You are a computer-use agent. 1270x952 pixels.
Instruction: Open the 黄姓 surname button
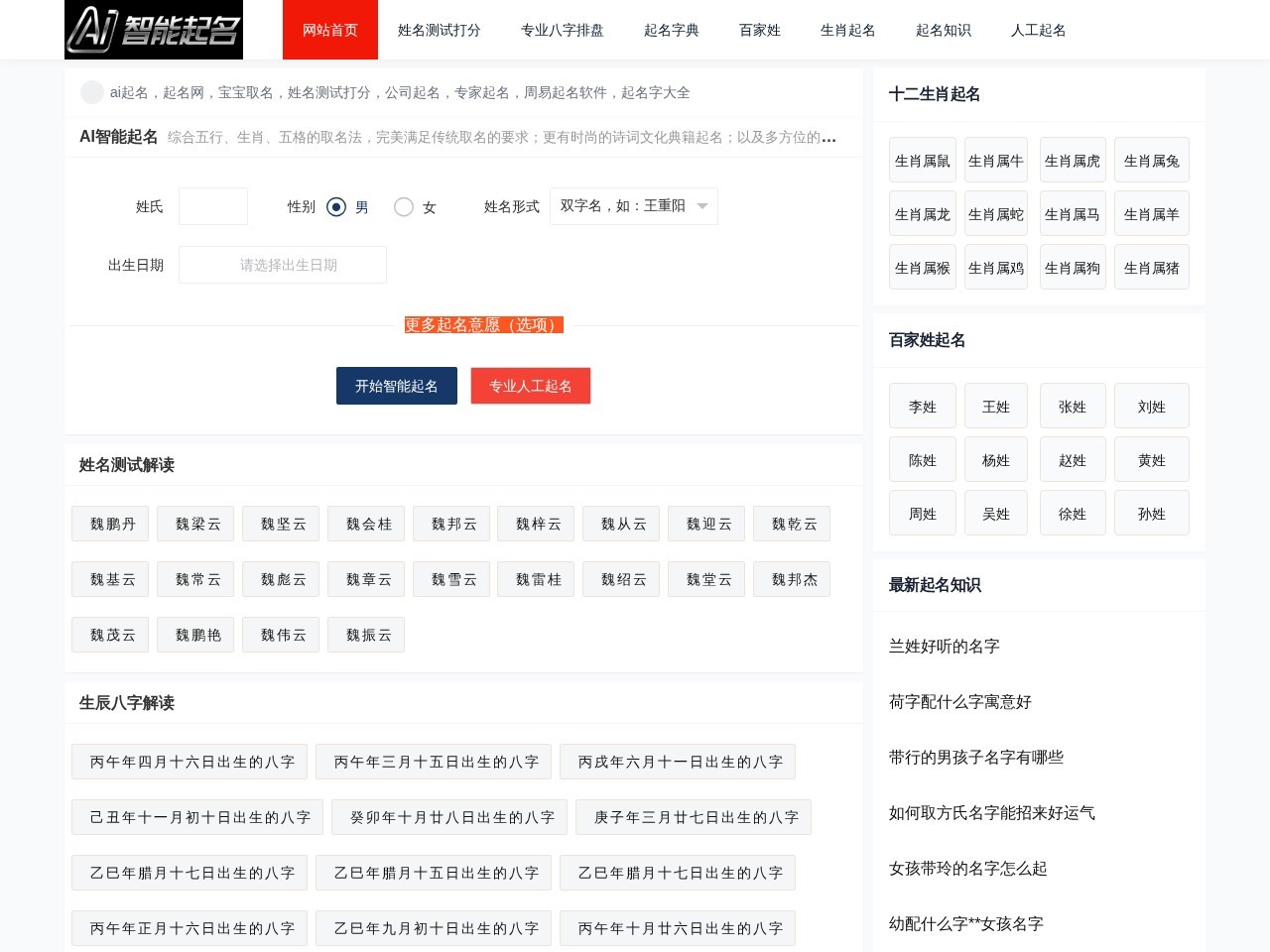tap(1152, 459)
